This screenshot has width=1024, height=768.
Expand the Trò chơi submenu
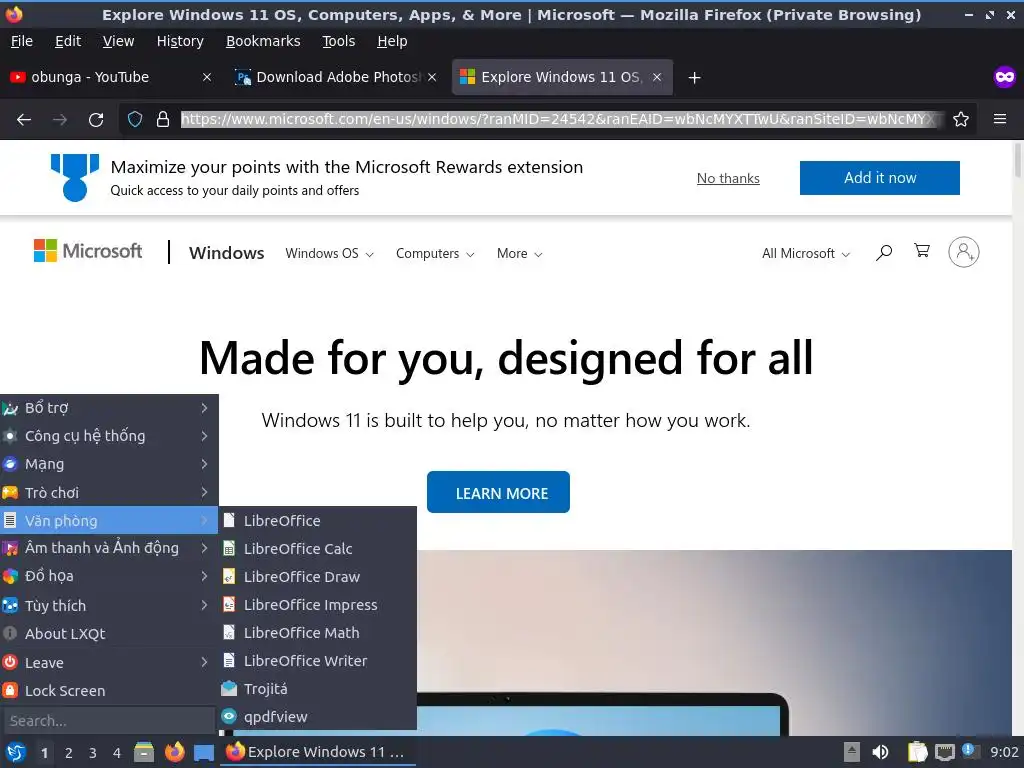pos(109,492)
